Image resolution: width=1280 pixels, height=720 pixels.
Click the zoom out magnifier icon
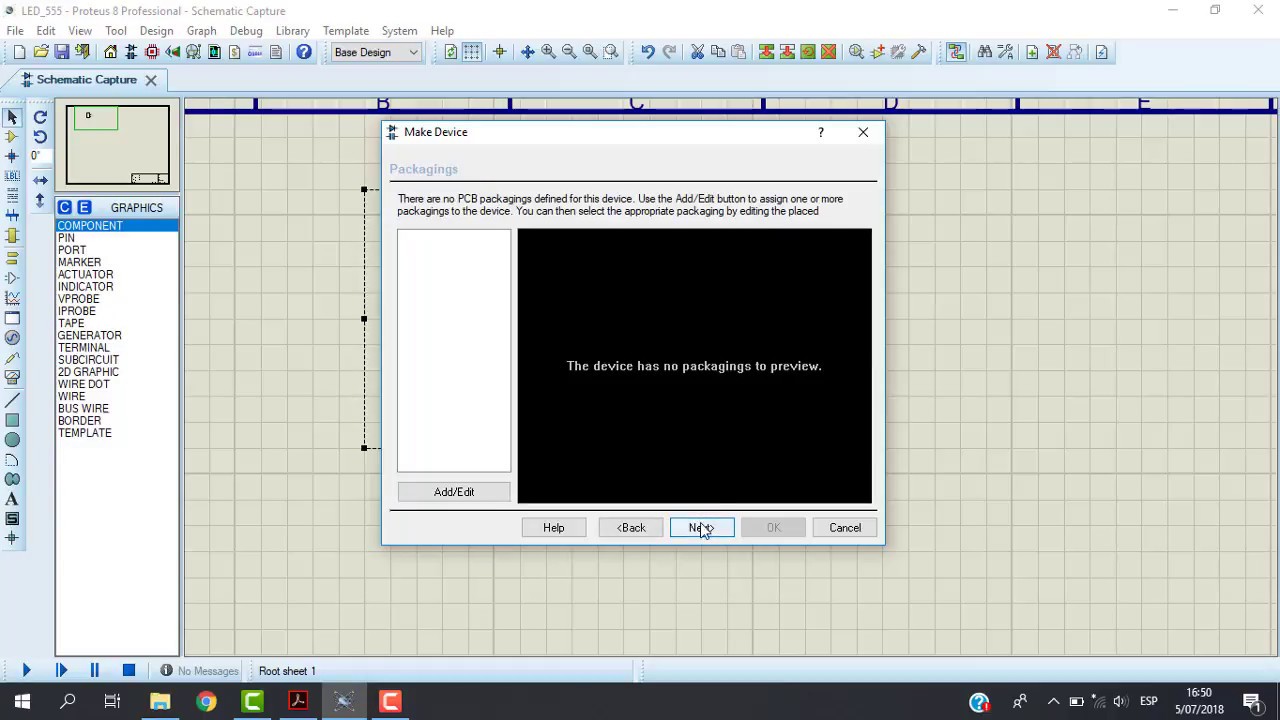569,52
